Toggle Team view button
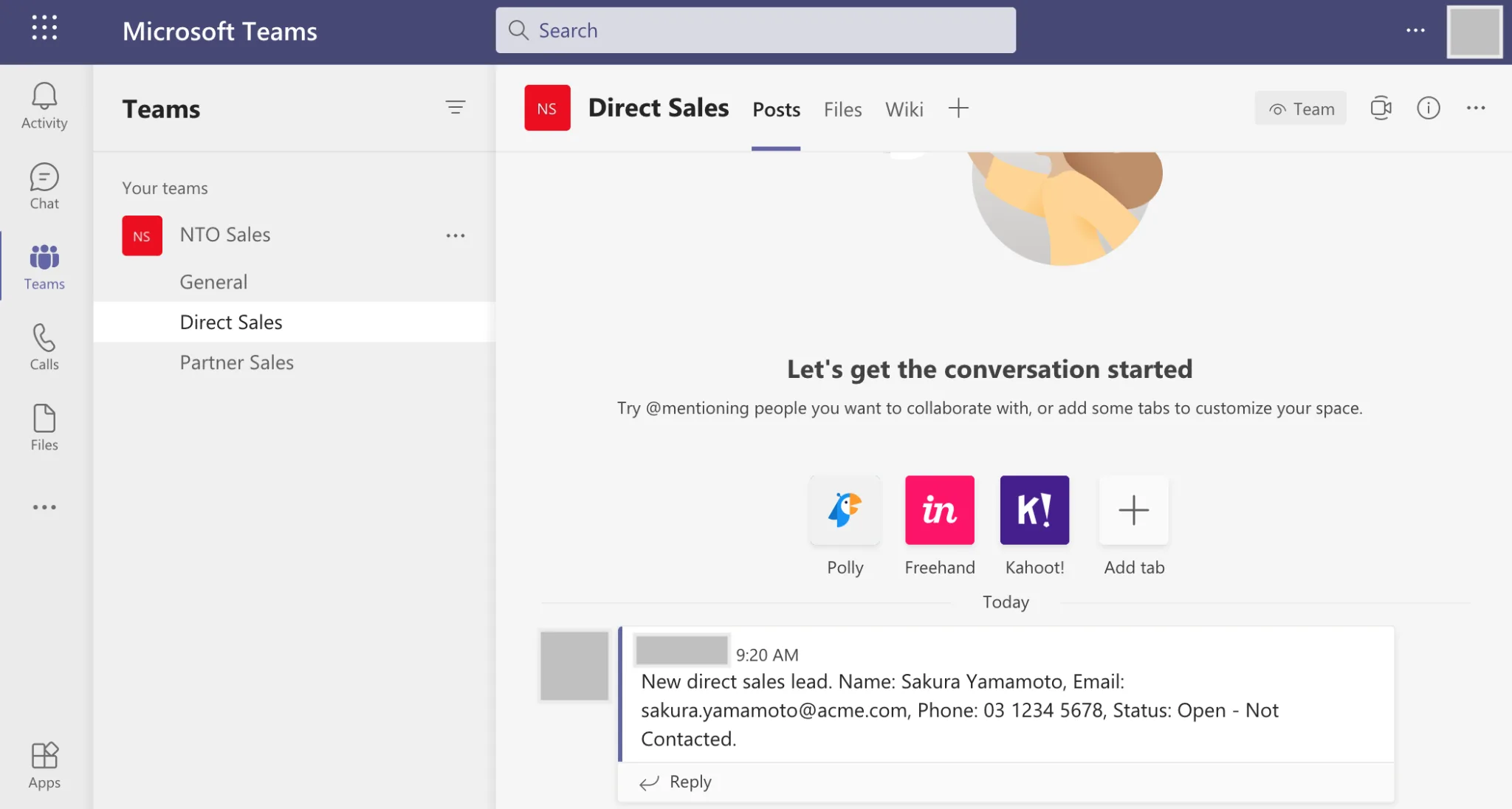Image resolution: width=1512 pixels, height=809 pixels. pyautogui.click(x=1302, y=108)
